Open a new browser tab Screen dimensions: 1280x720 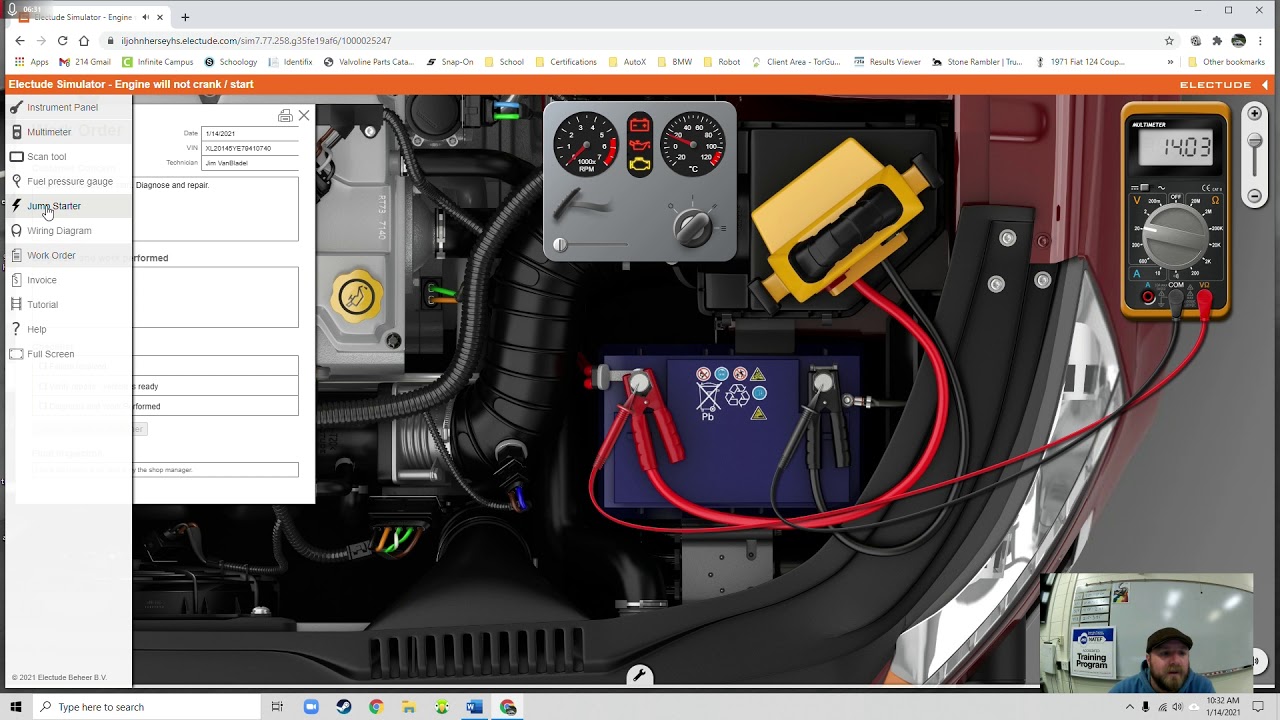click(x=185, y=17)
